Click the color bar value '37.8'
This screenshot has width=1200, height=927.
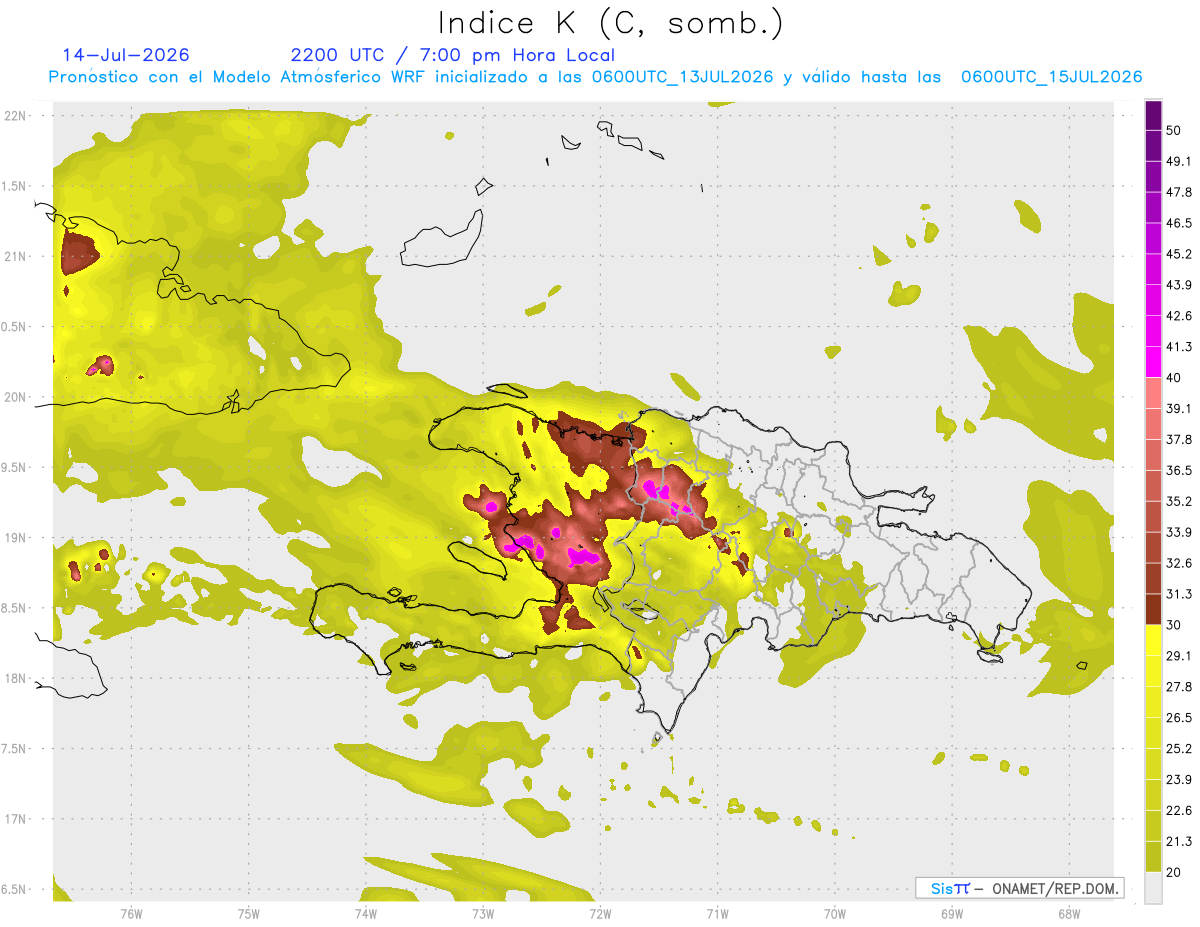click(x=1180, y=439)
